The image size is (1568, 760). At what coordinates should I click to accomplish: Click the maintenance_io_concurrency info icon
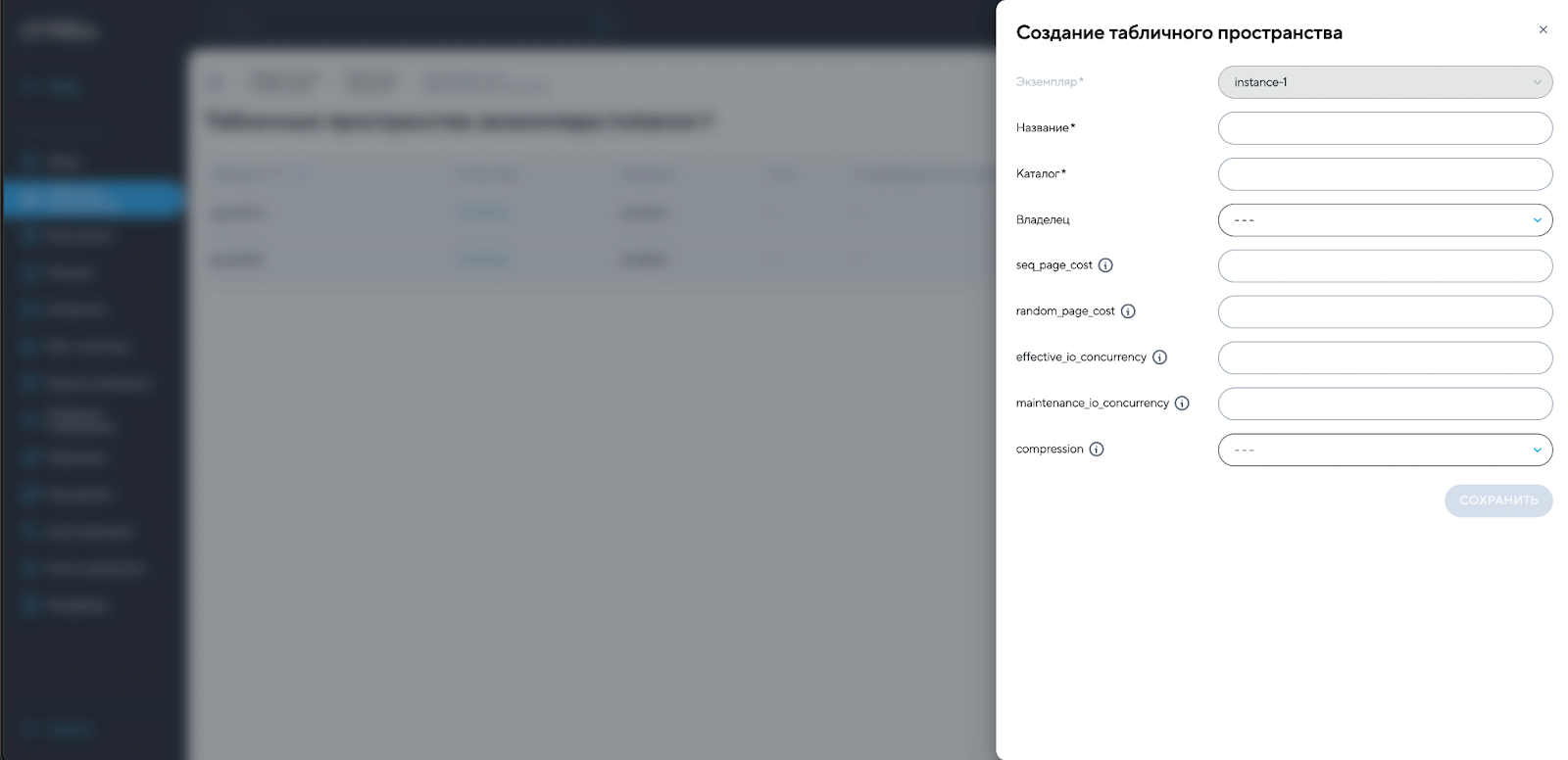1182,404
